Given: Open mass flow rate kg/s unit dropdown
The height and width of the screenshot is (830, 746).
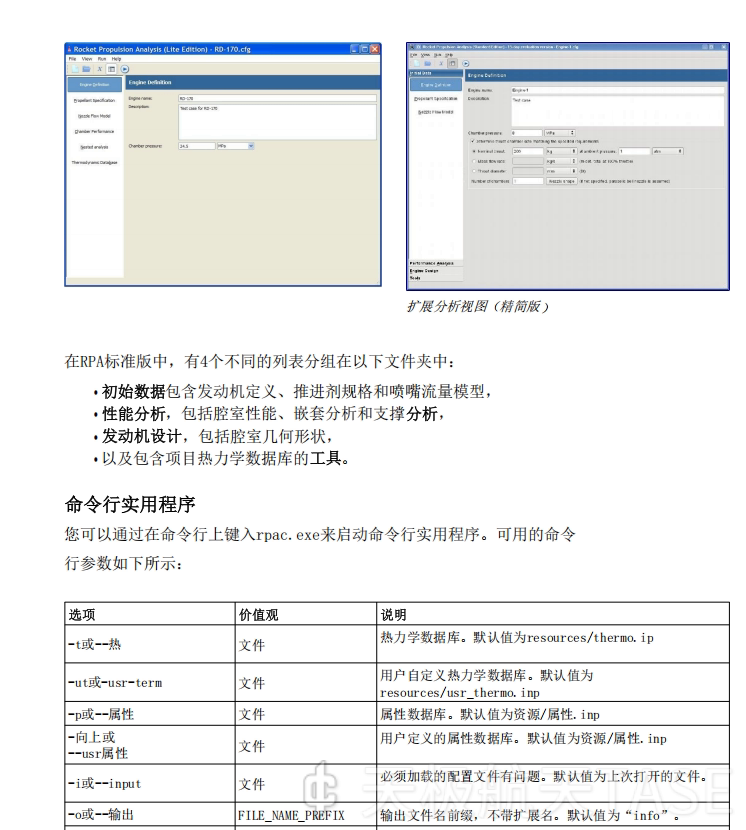Looking at the screenshot, I should click(562, 161).
